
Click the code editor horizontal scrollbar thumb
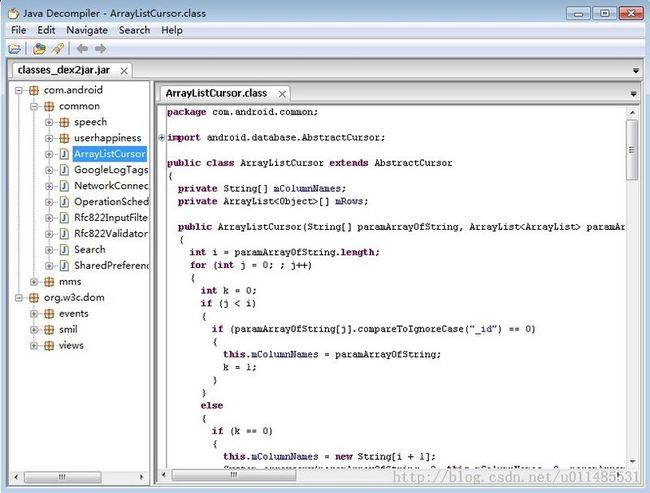[234, 475]
